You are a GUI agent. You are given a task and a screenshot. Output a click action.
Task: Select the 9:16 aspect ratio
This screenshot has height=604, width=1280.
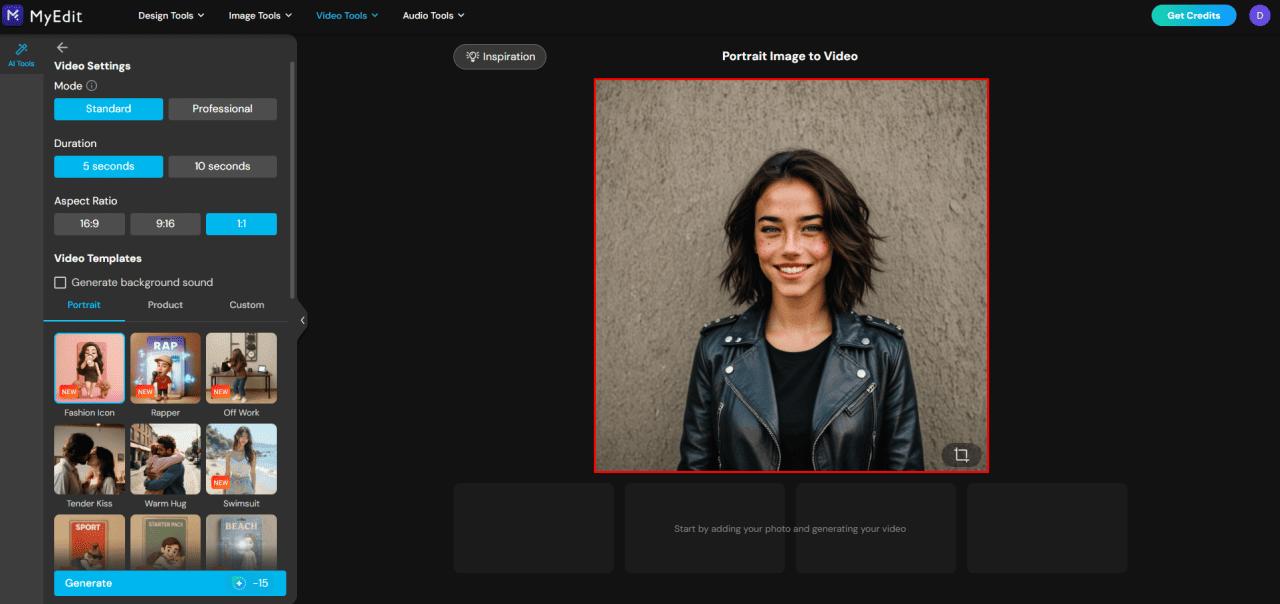pyautogui.click(x=165, y=223)
